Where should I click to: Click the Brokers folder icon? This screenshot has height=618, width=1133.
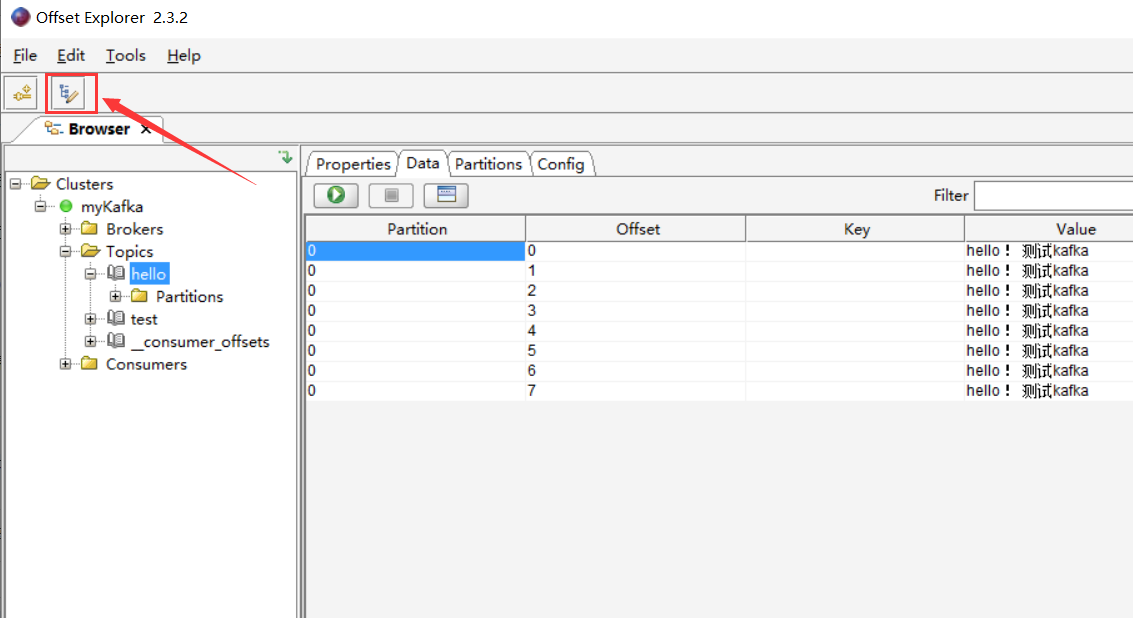click(x=89, y=228)
